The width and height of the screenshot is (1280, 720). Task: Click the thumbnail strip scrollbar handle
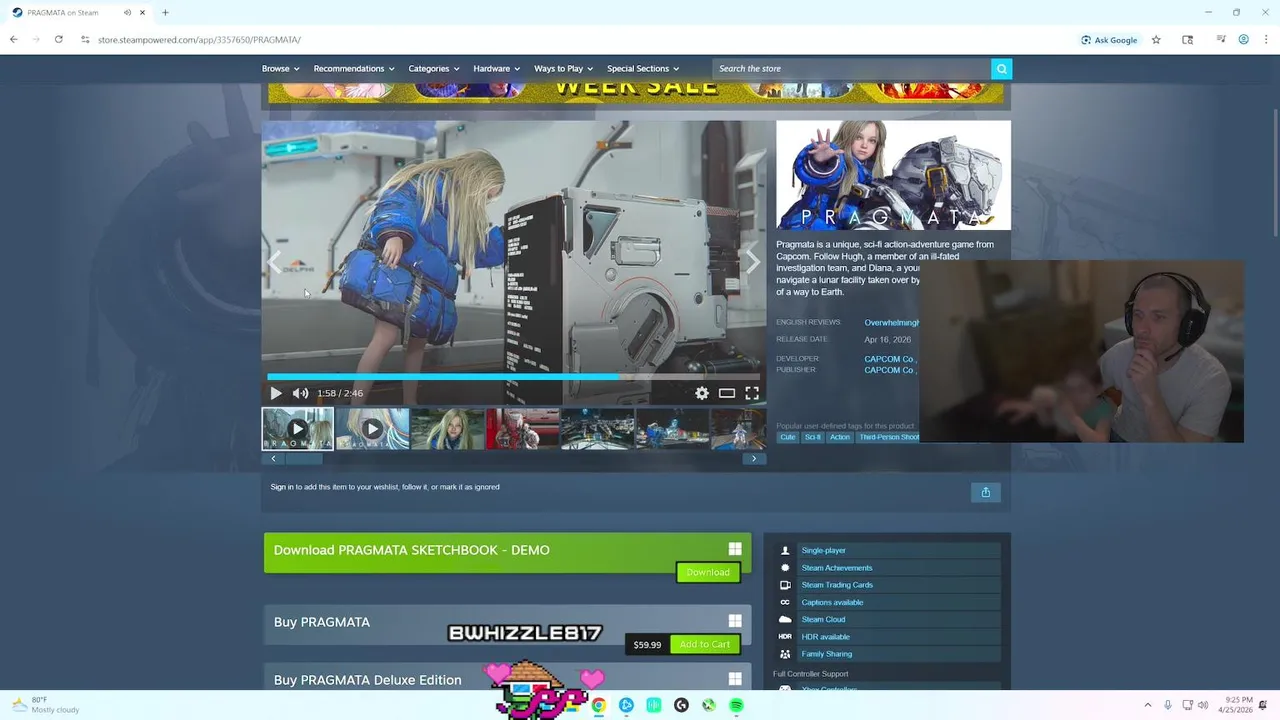[302, 459]
